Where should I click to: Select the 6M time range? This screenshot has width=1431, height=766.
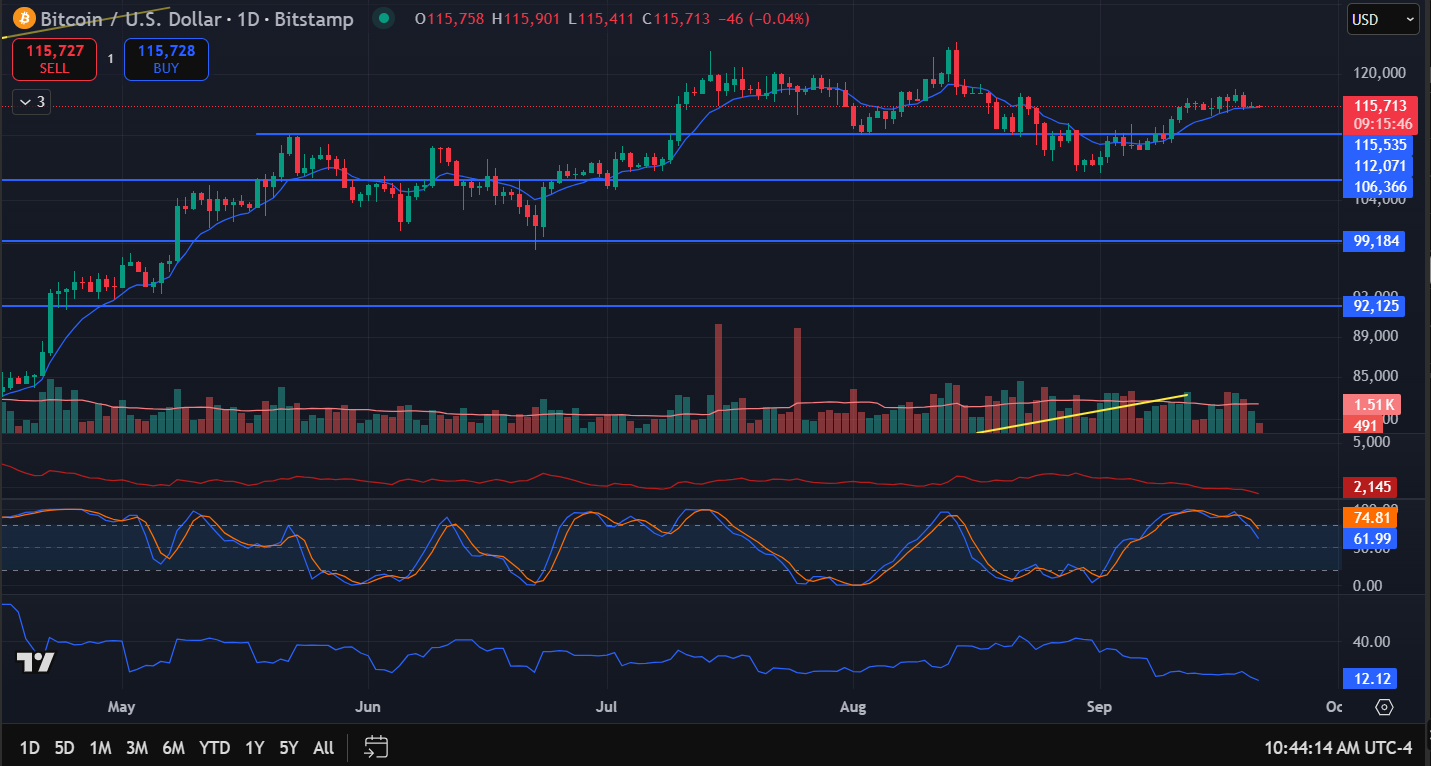point(173,747)
